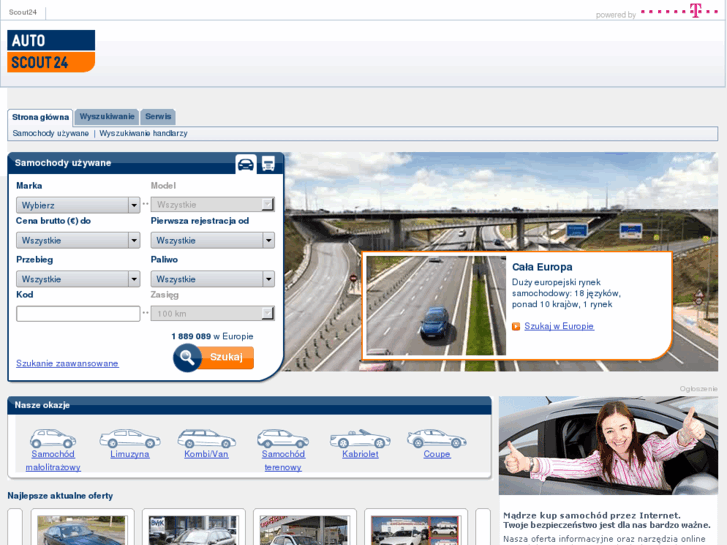Screen dimensions: 727x545
Task: Click the 'Ogłoszenie' label above the ad
Action: [699, 389]
